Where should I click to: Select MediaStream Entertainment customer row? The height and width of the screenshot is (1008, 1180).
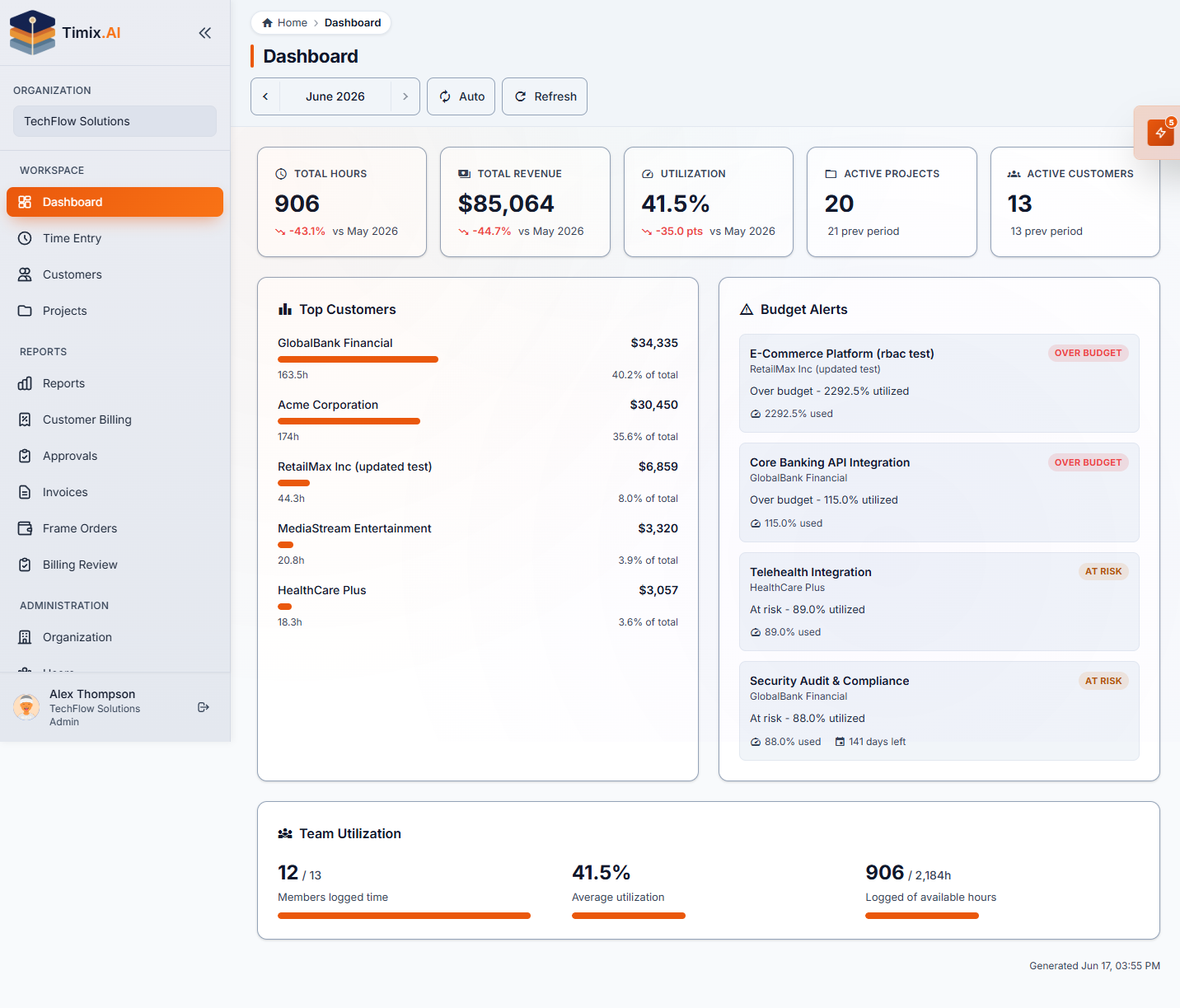[x=478, y=544]
